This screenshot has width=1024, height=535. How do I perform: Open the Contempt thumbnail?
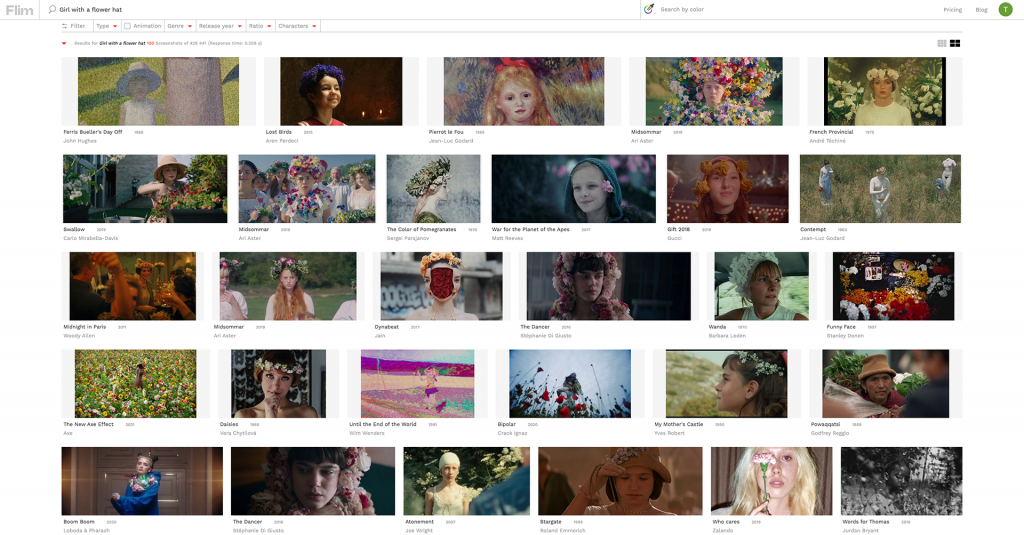(880, 189)
